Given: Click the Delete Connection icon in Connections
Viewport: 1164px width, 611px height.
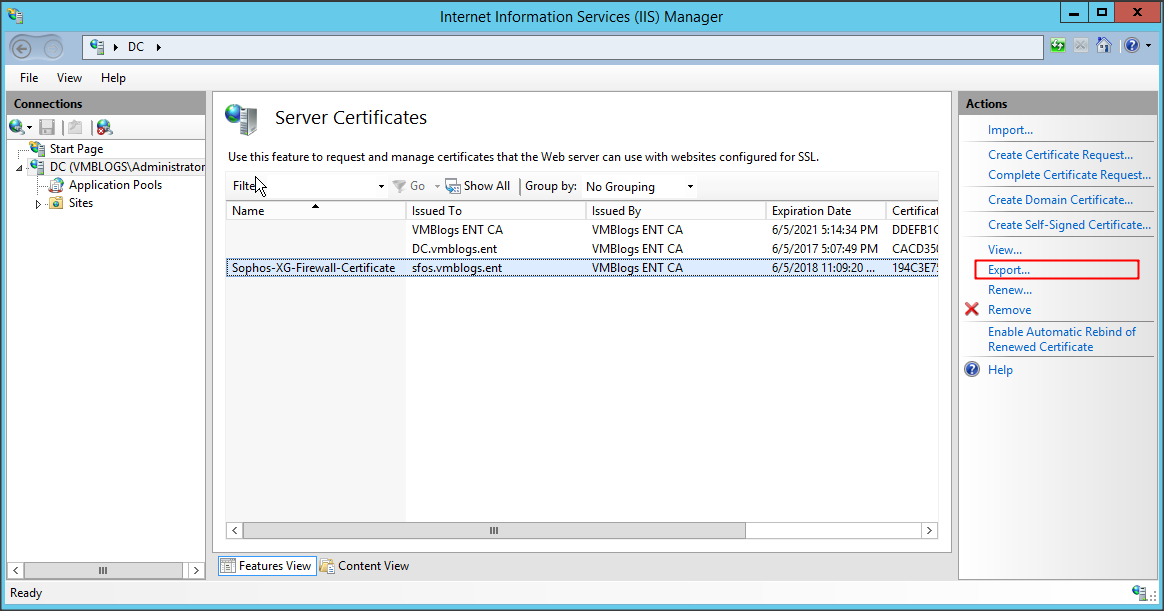Looking at the screenshot, I should click(103, 127).
